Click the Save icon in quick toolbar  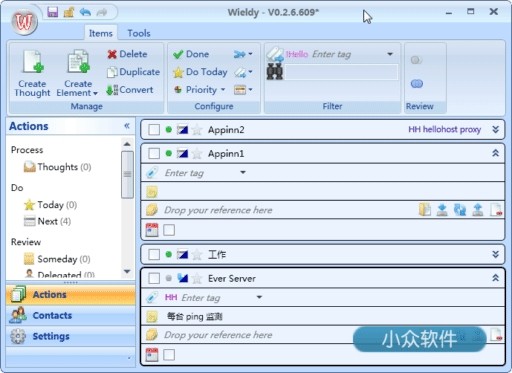point(53,12)
